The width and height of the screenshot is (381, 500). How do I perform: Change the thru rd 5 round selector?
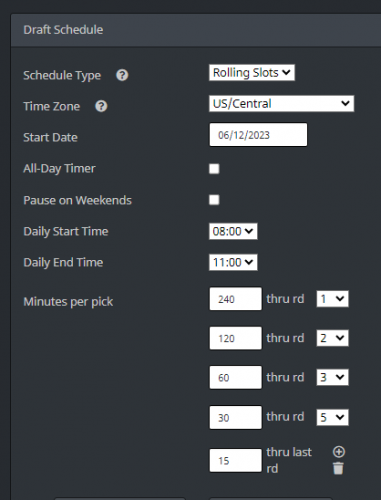[x=332, y=417]
